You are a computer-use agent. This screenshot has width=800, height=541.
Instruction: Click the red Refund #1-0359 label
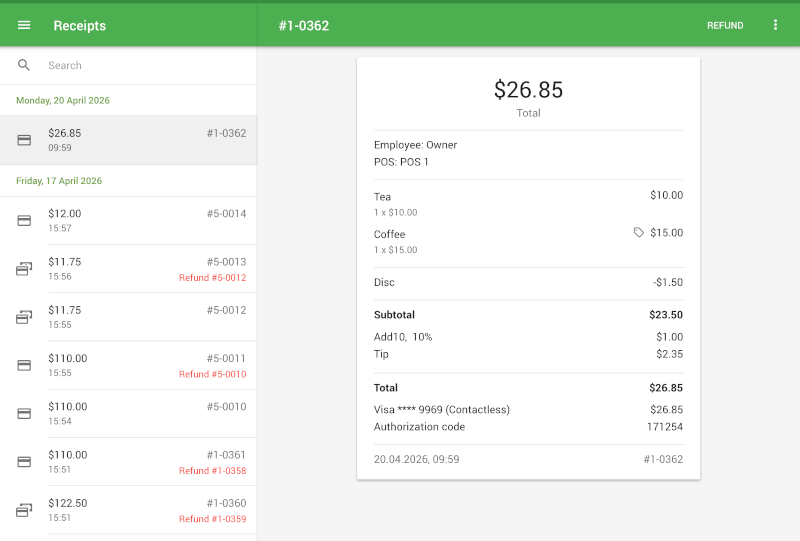212,519
